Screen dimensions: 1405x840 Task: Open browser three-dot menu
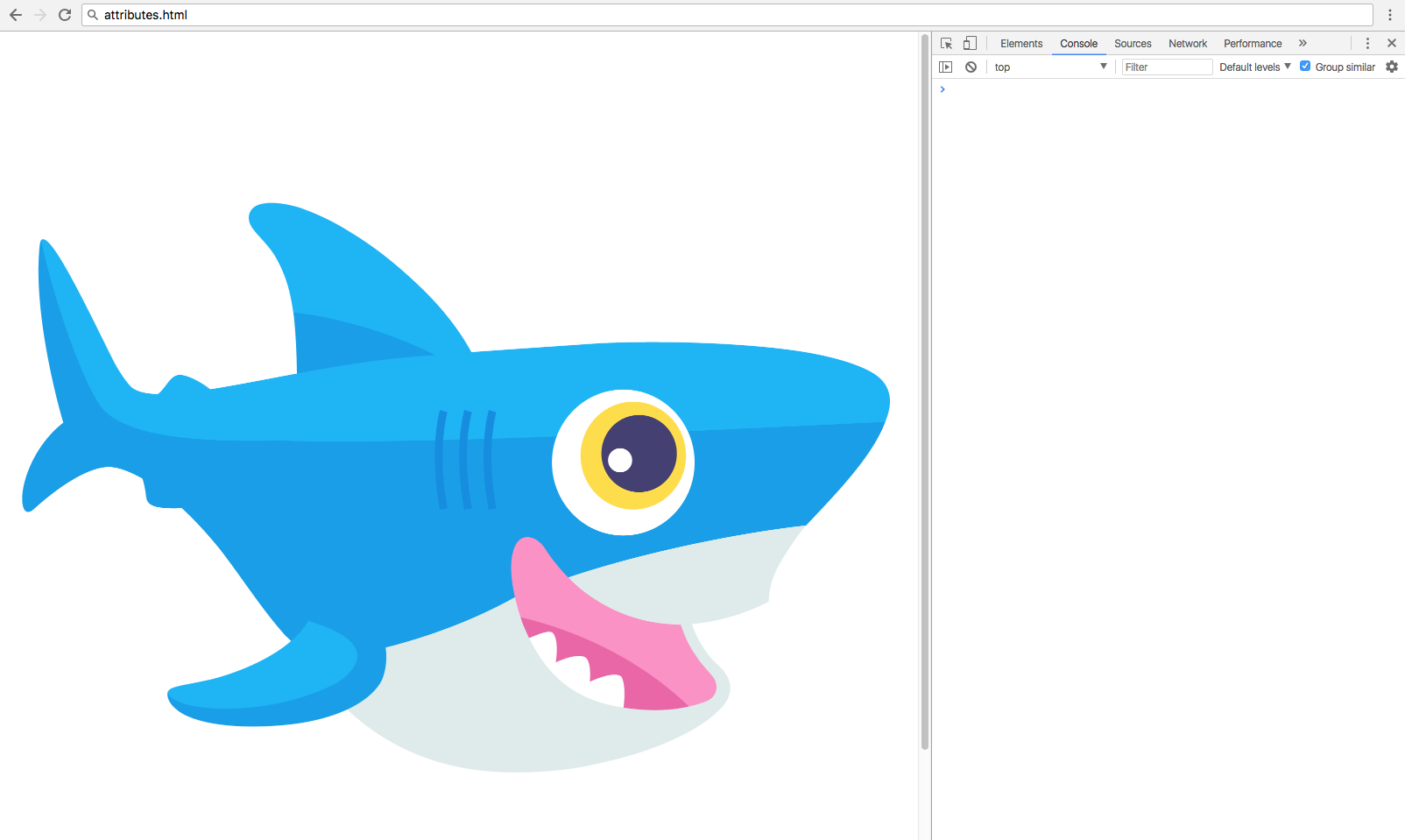coord(1390,15)
